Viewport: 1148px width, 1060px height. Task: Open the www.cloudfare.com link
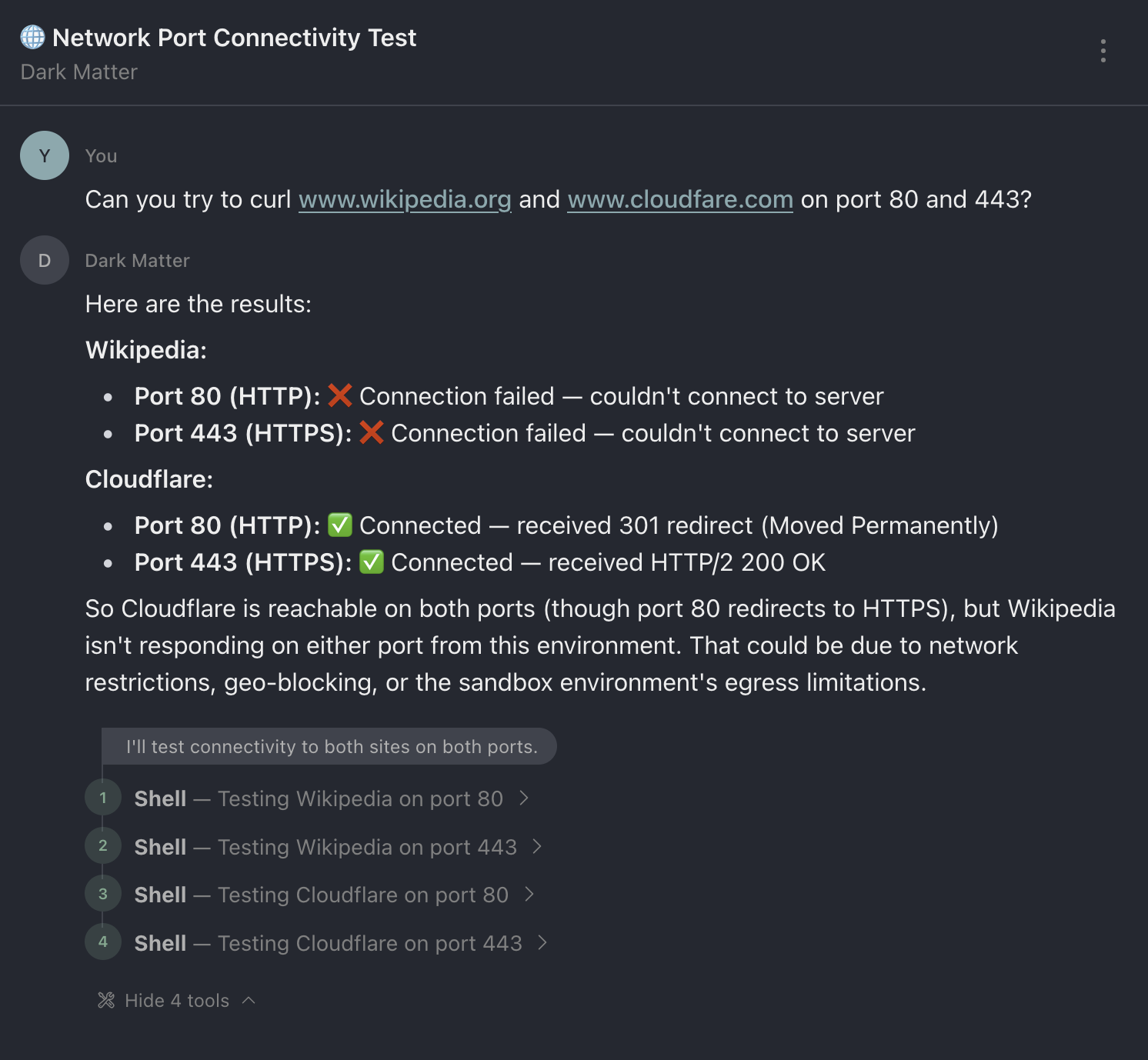[680, 199]
